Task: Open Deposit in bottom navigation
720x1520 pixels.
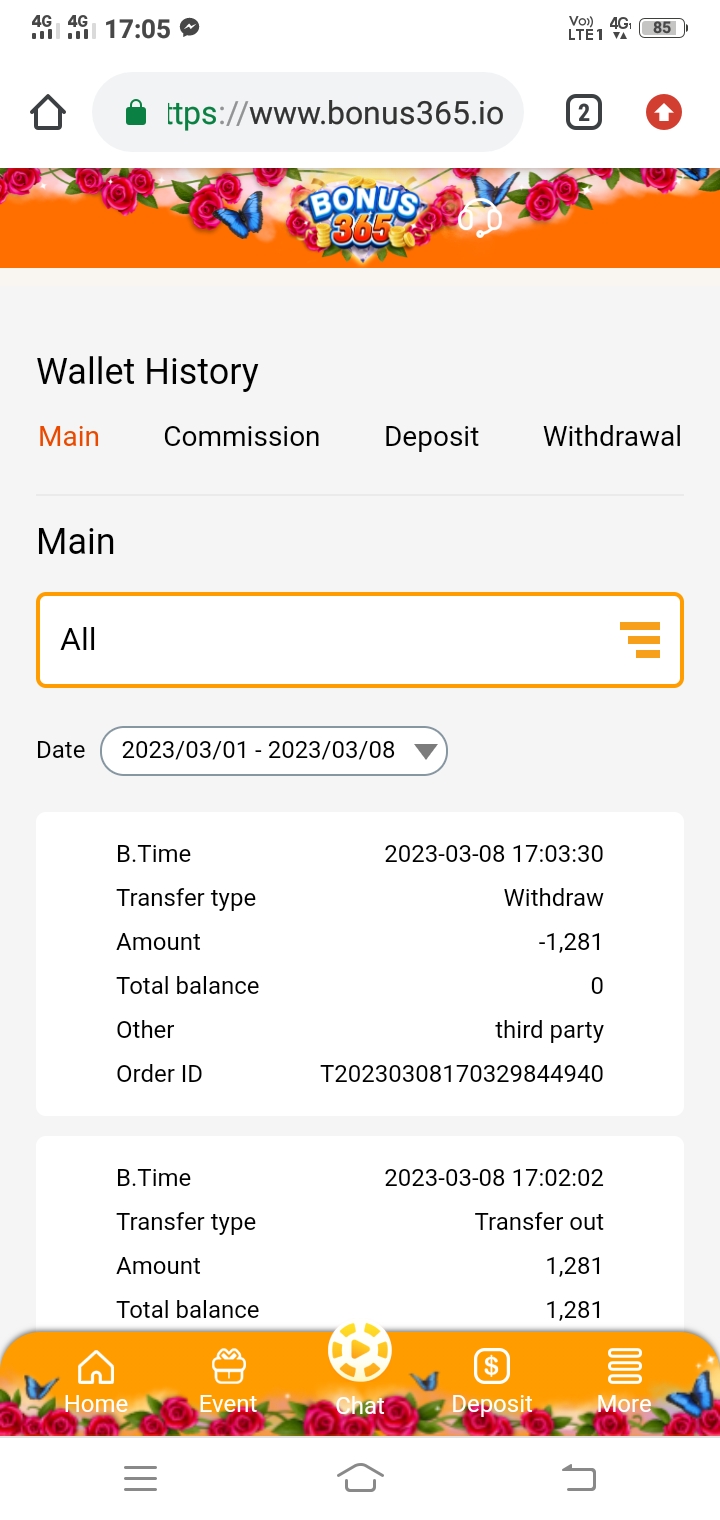Action: point(492,1381)
